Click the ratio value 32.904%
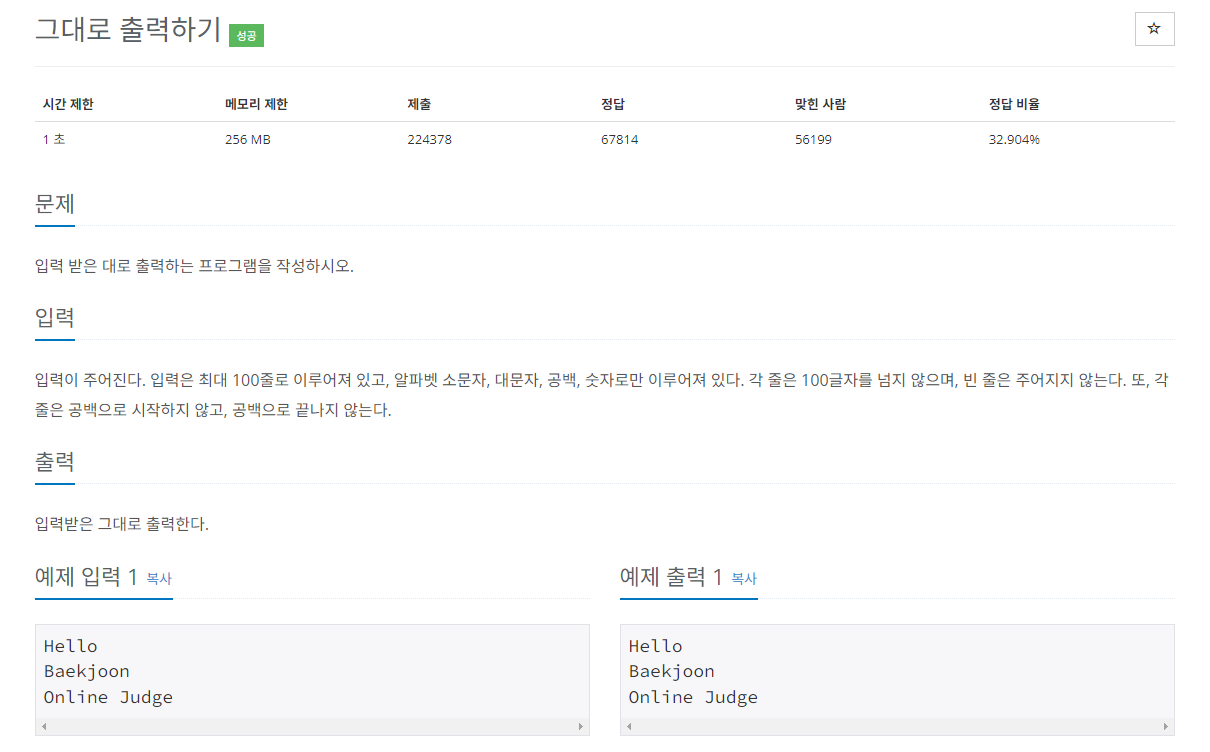 [x=1014, y=139]
